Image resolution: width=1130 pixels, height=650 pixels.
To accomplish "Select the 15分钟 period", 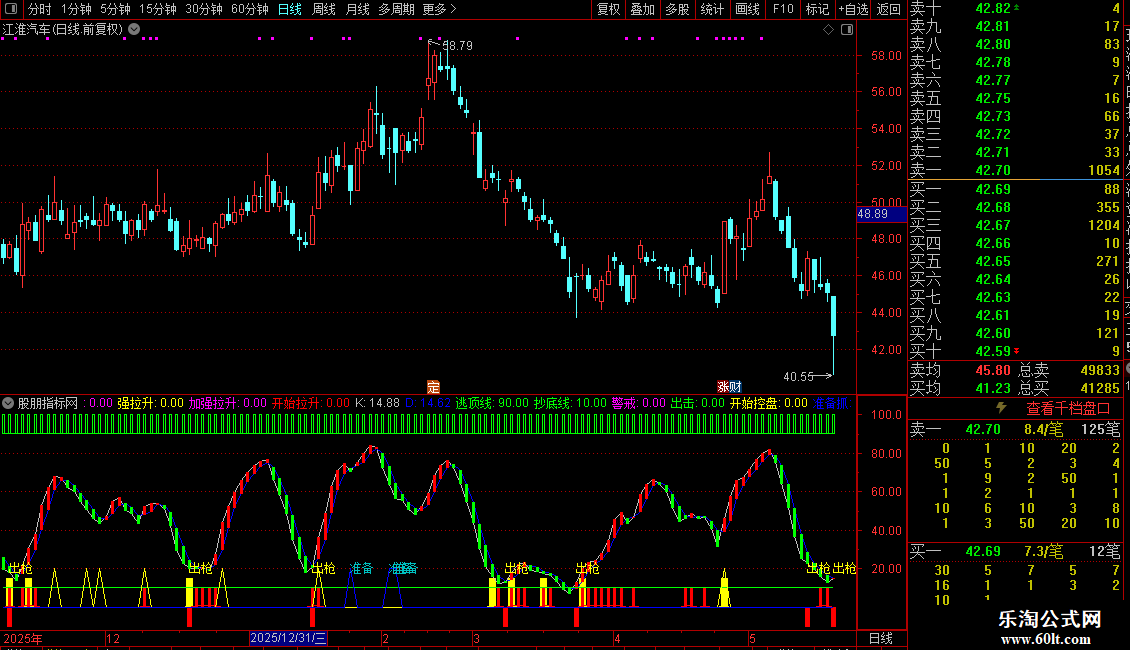I will click(158, 9).
